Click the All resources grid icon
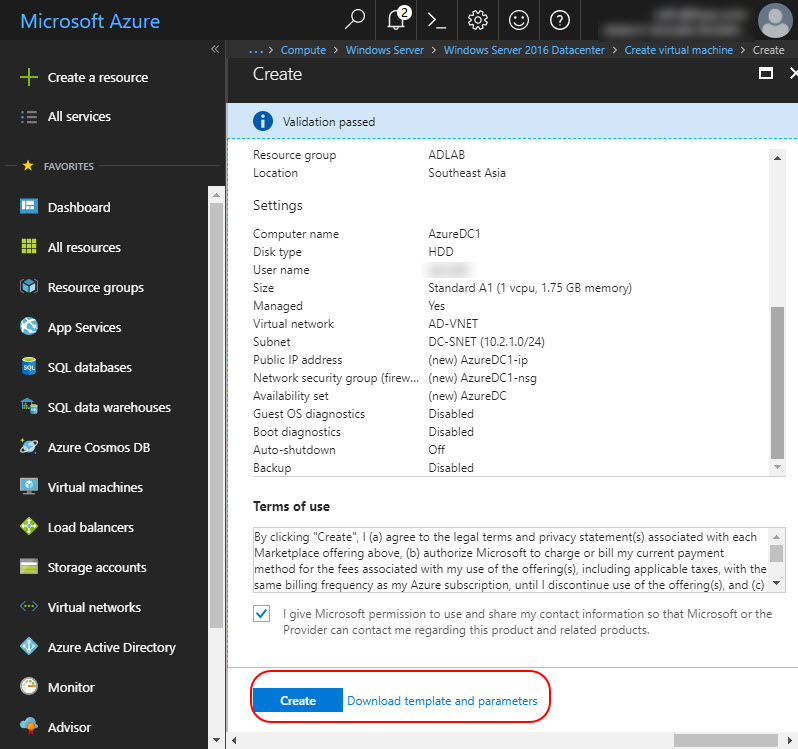Screen dimensions: 798x749 [29, 246]
